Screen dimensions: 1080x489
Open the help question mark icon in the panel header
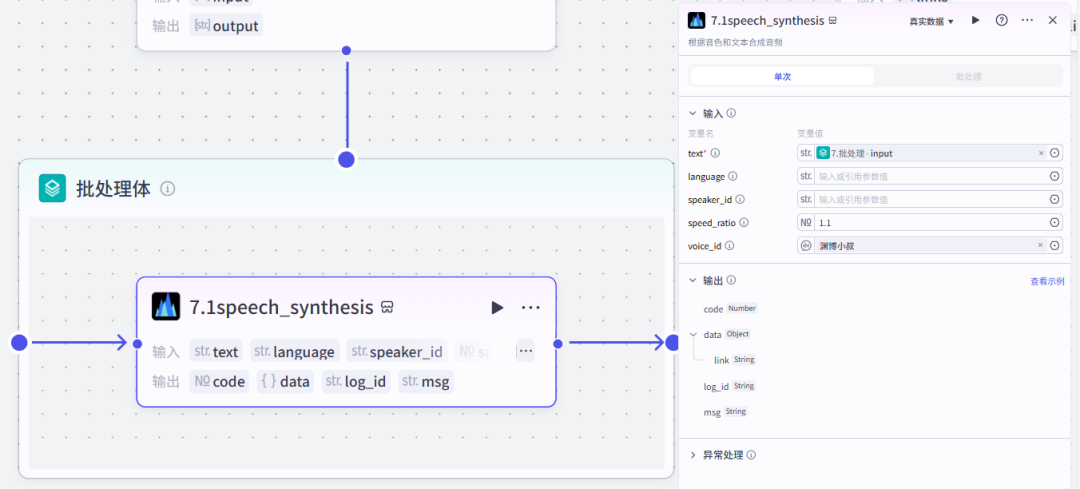click(1001, 20)
